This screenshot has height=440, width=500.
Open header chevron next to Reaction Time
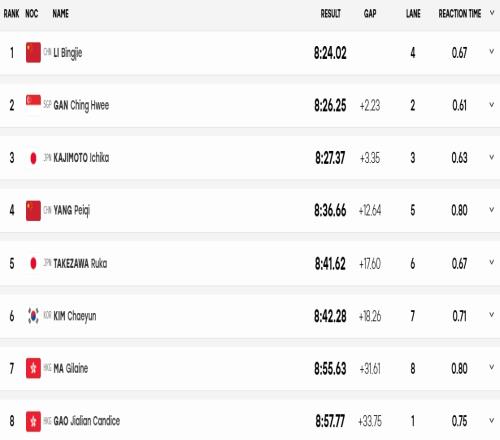(x=492, y=13)
